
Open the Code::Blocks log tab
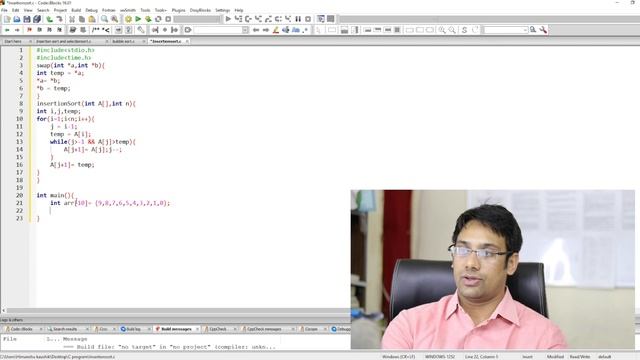(x=22, y=329)
